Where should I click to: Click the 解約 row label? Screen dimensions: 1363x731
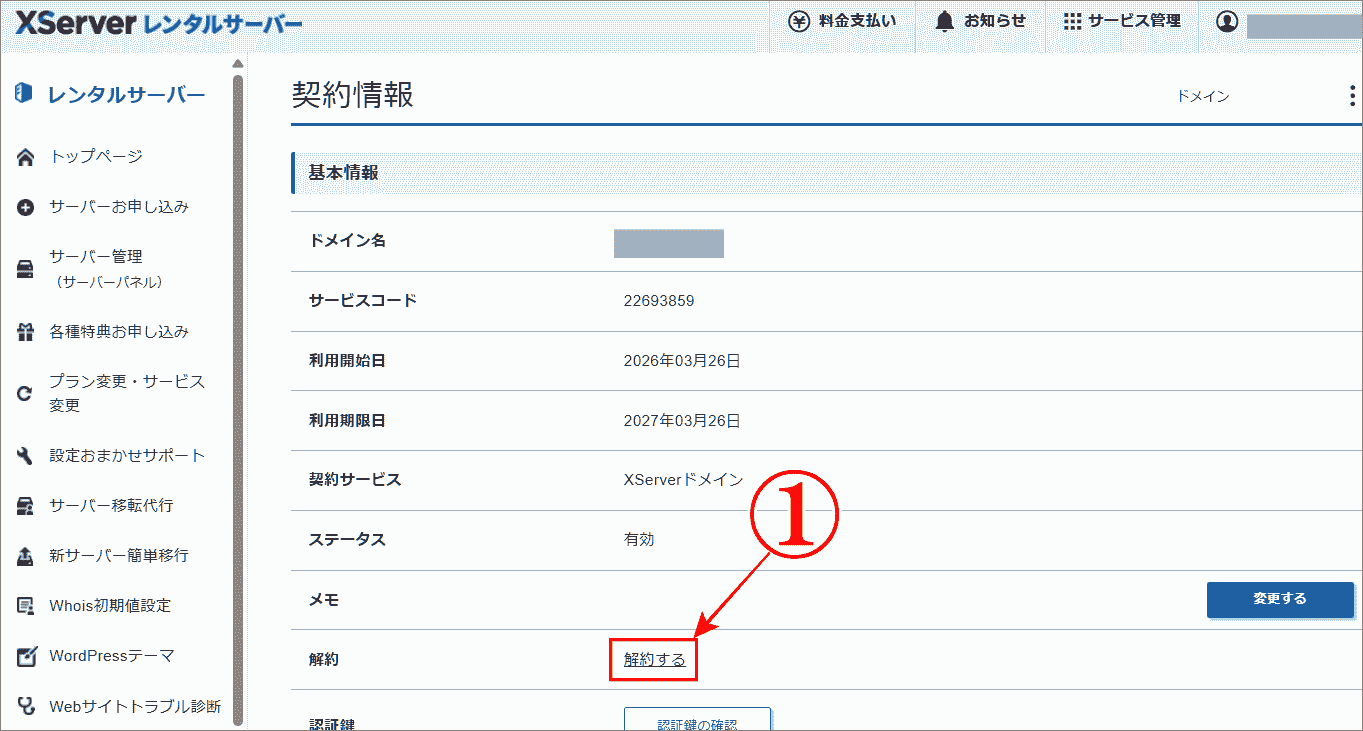click(324, 659)
